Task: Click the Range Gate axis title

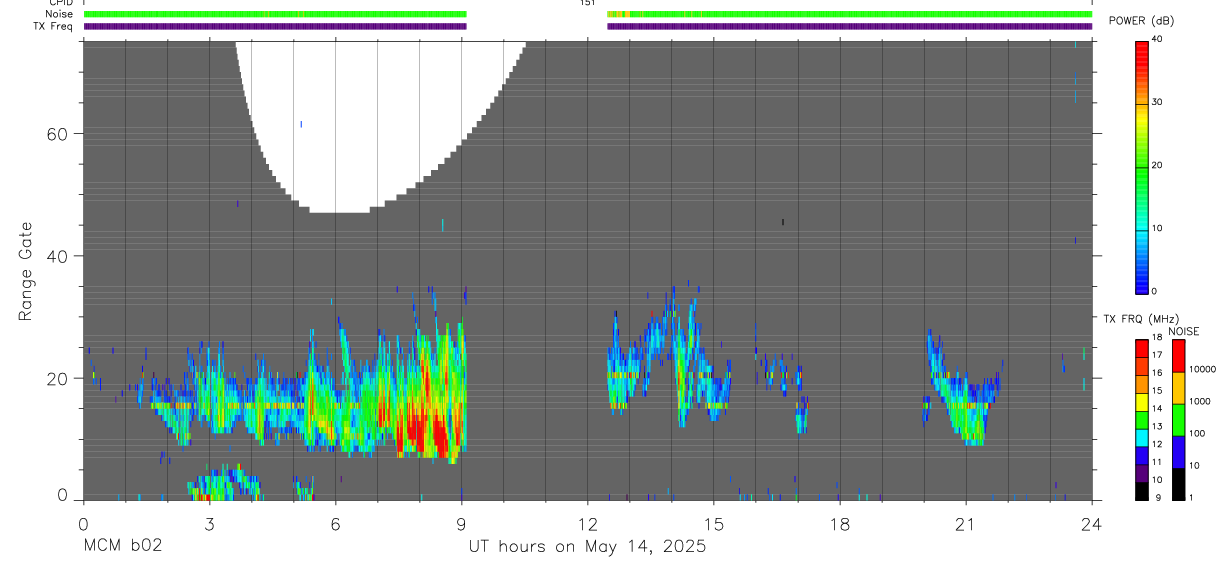Action: [x=25, y=271]
